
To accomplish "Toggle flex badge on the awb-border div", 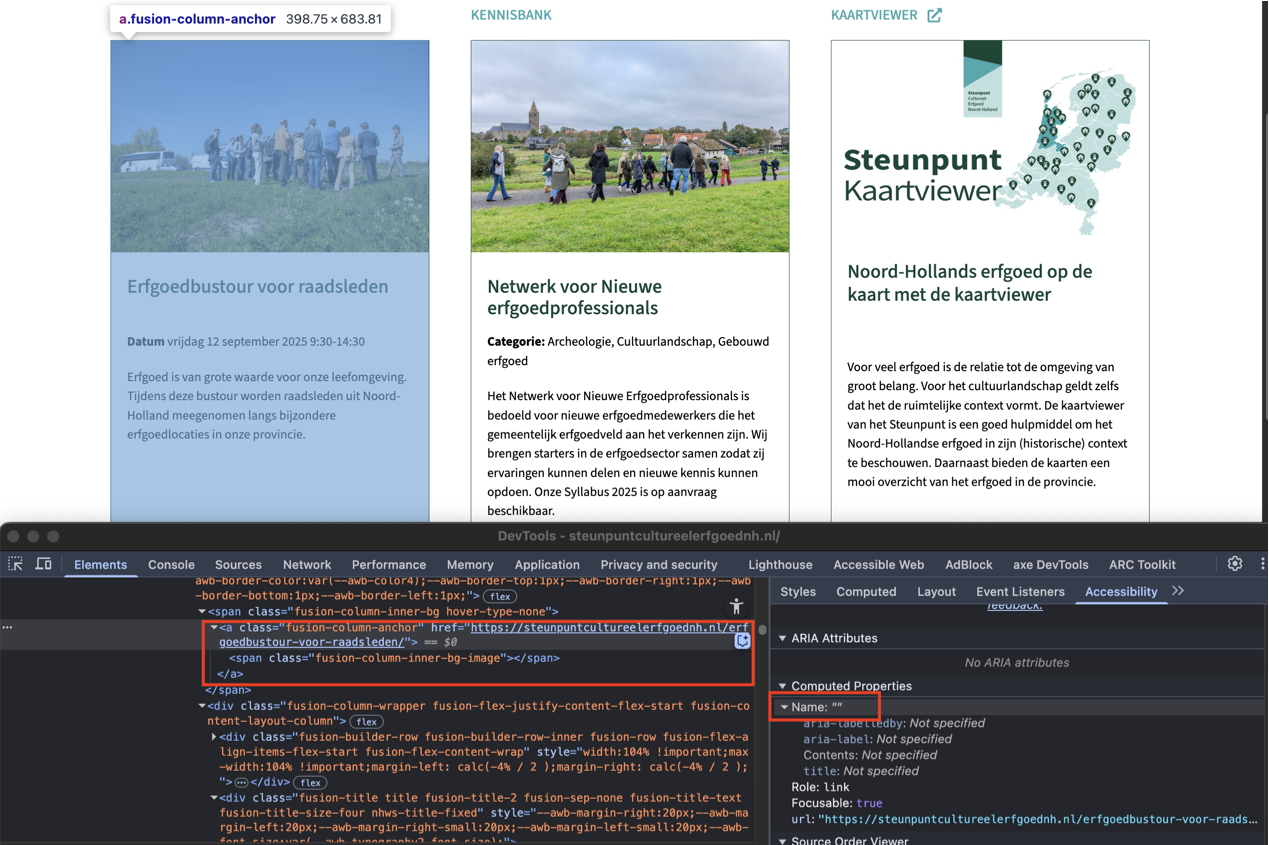I will click(500, 596).
